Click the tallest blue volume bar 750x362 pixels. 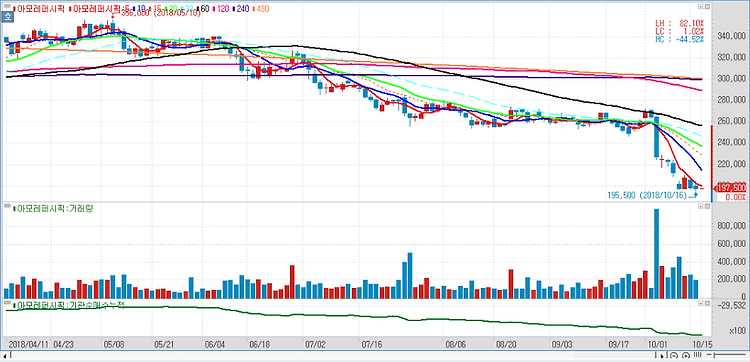point(656,253)
